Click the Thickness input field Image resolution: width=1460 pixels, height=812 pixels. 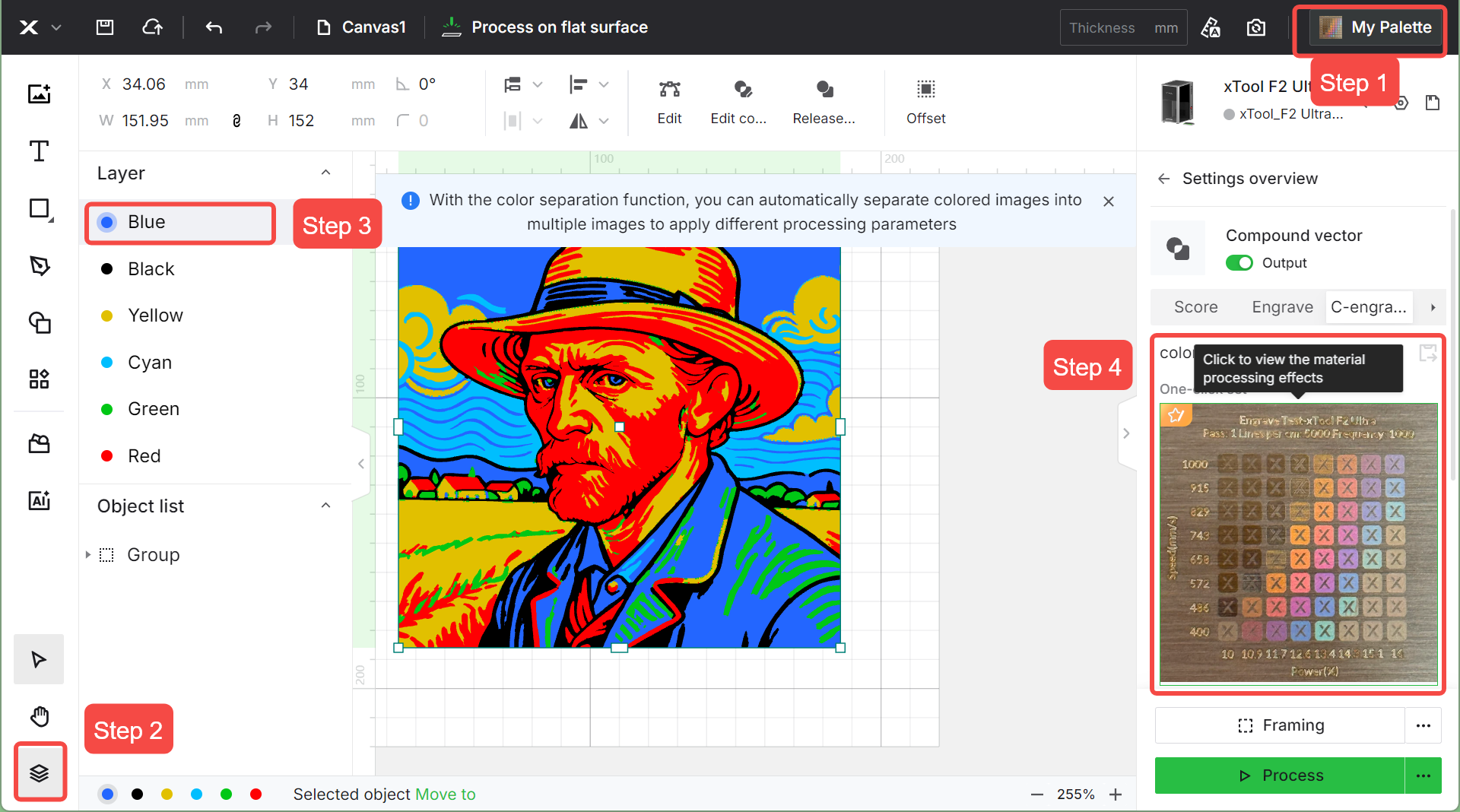(x=1124, y=28)
